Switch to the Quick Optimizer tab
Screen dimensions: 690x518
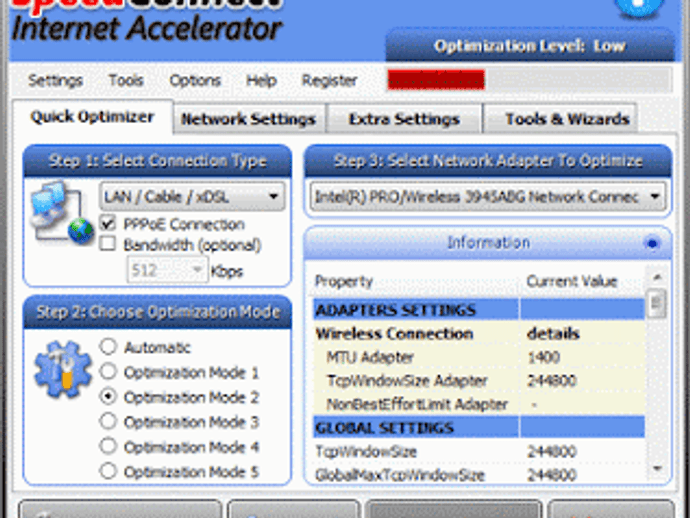click(x=92, y=117)
